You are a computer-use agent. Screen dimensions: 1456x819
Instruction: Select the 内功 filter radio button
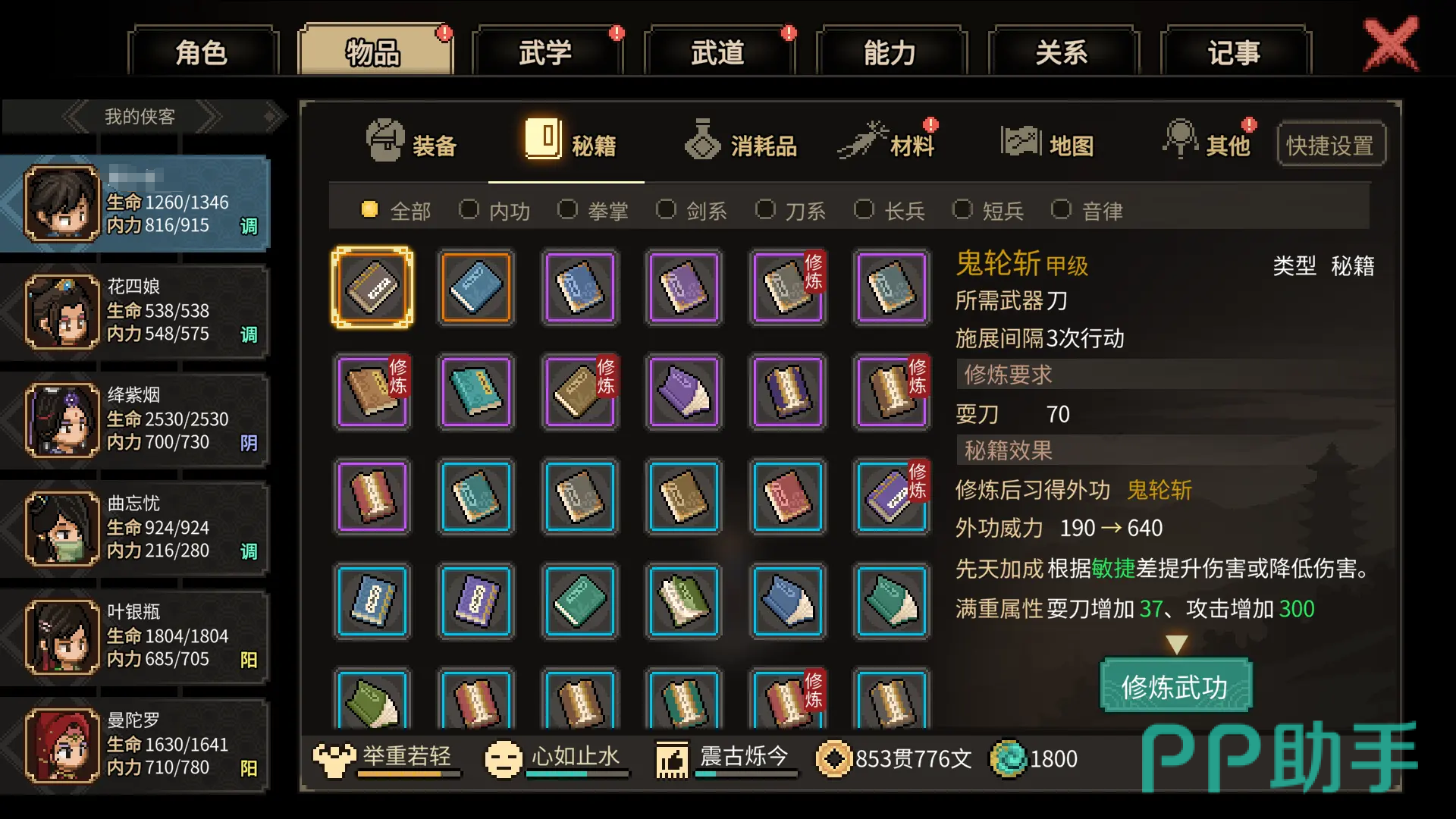tap(469, 209)
